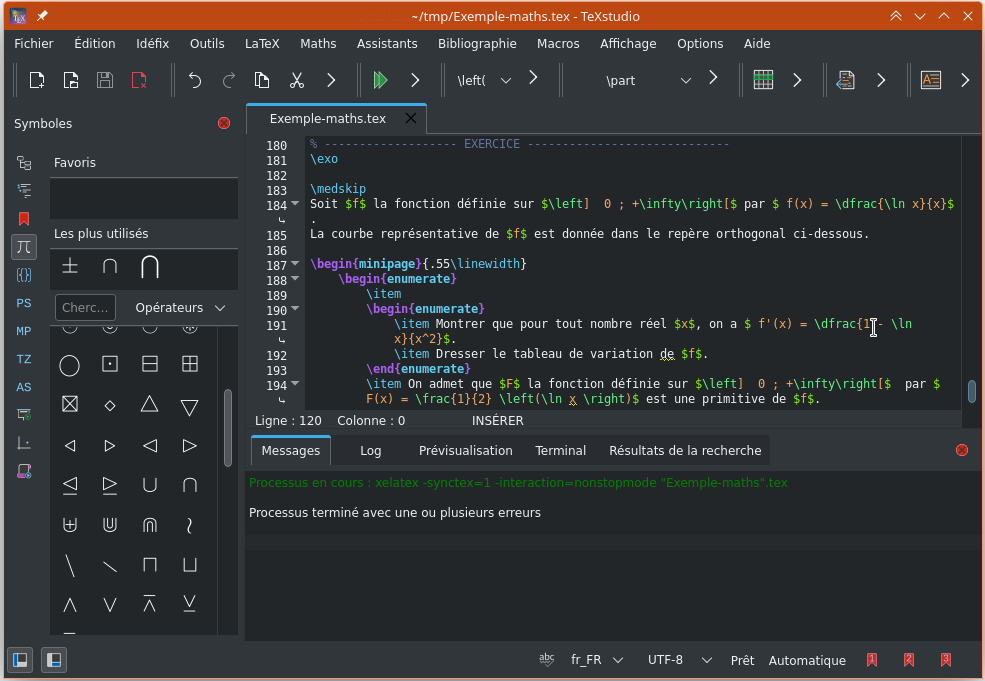Show the bookmarks panel red icon
985x681 pixels.
tap(24, 219)
